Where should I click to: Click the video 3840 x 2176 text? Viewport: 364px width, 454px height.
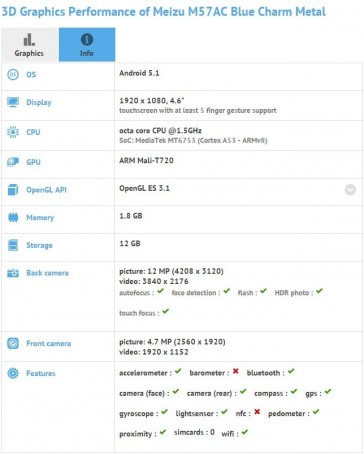click(154, 281)
